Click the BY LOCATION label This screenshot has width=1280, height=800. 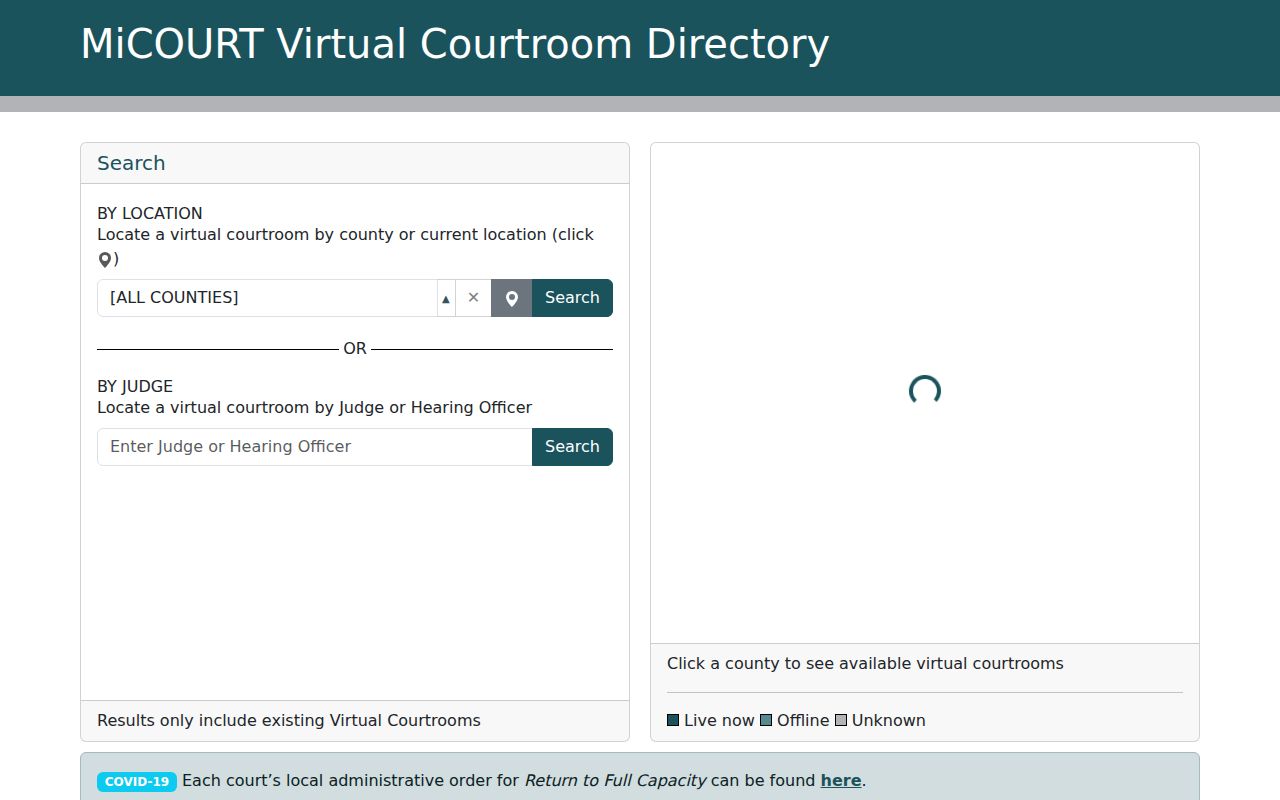tap(150, 213)
